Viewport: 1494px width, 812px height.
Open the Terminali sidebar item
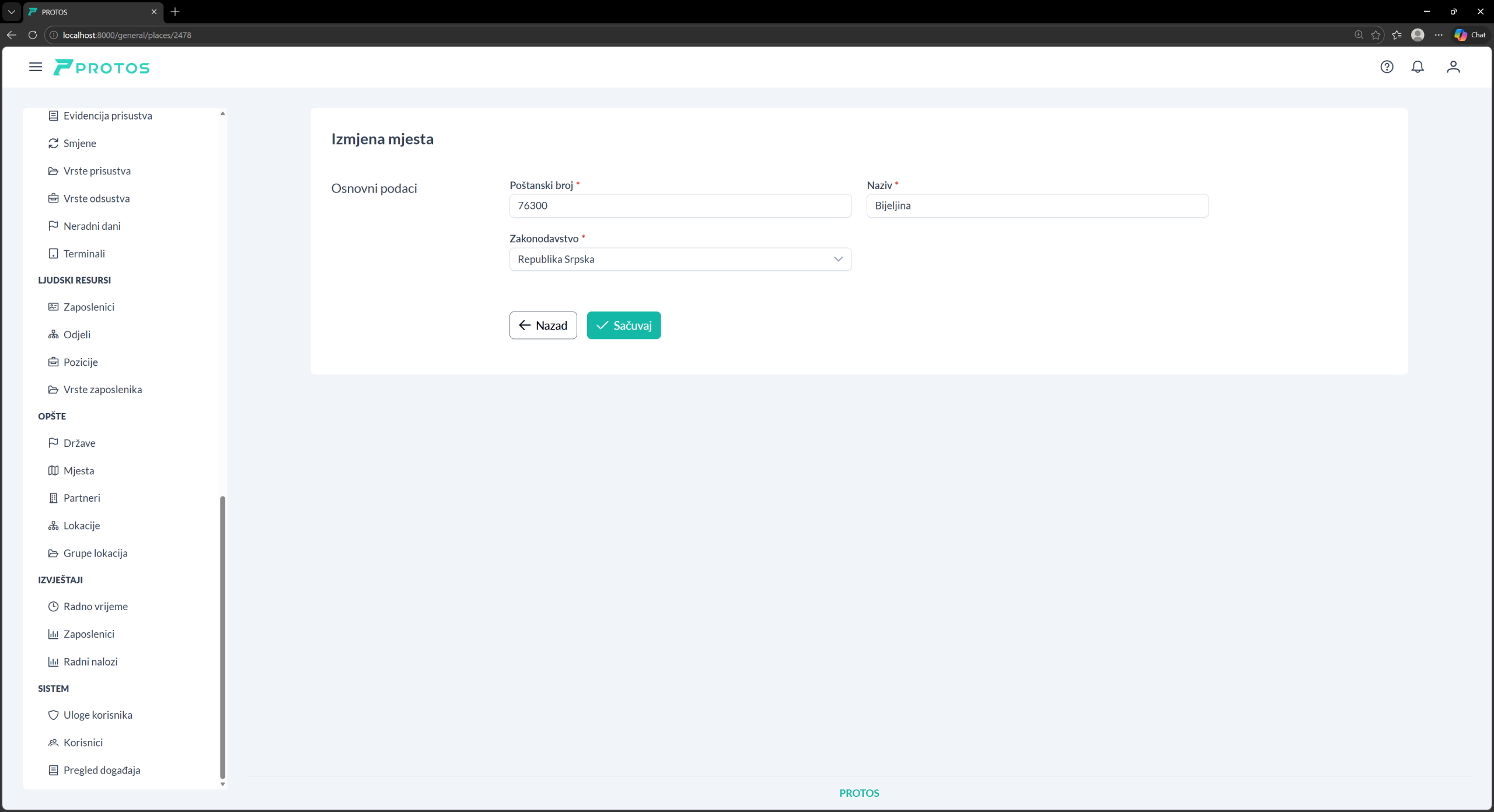[x=84, y=254]
